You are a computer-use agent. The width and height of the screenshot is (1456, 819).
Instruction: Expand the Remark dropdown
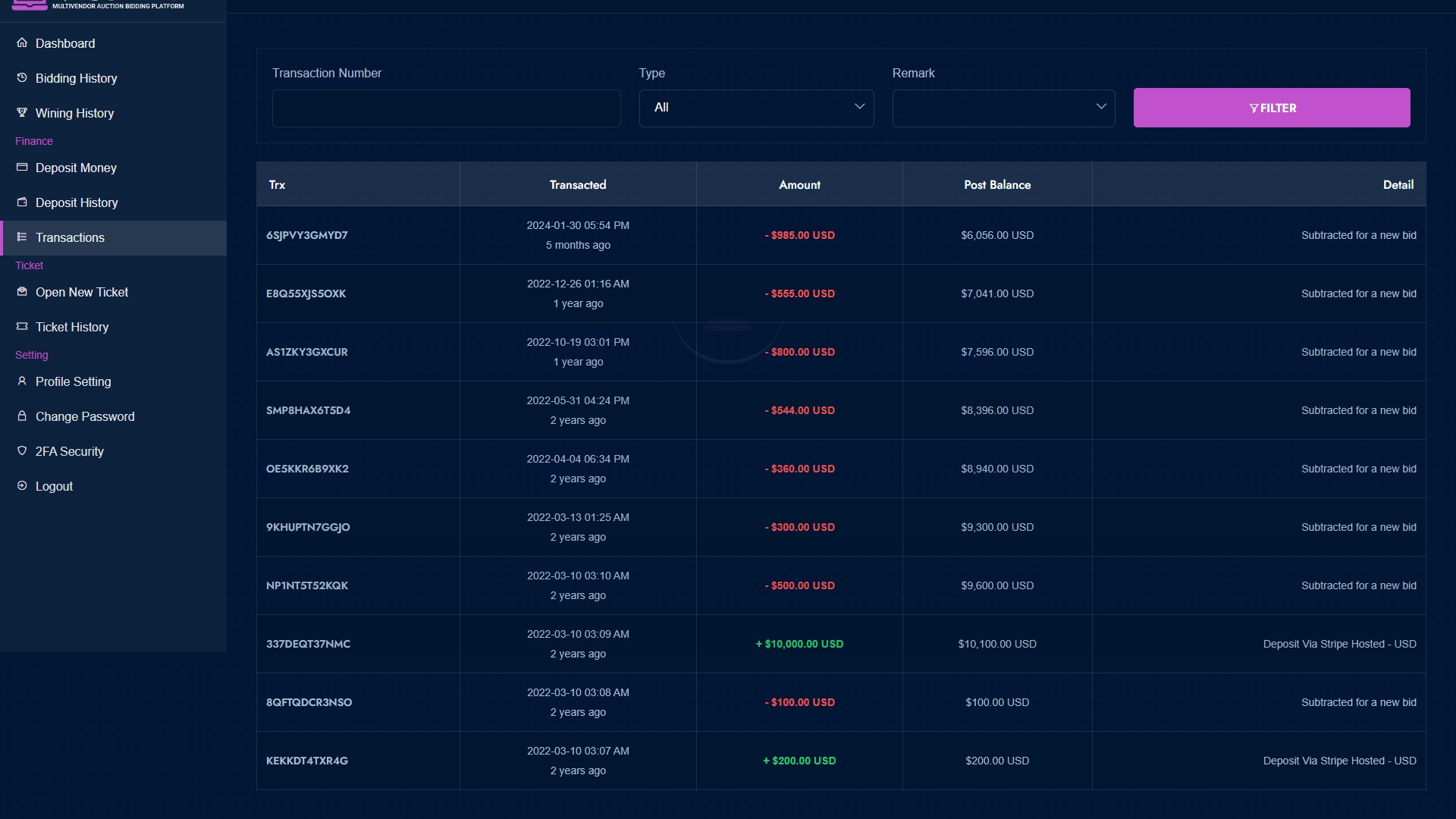[x=1003, y=108]
